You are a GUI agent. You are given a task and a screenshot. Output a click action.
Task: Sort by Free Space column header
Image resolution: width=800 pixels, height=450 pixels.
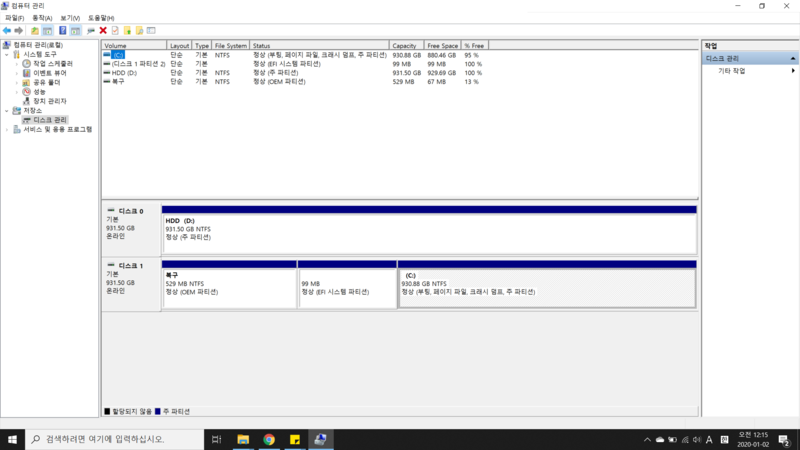point(442,45)
